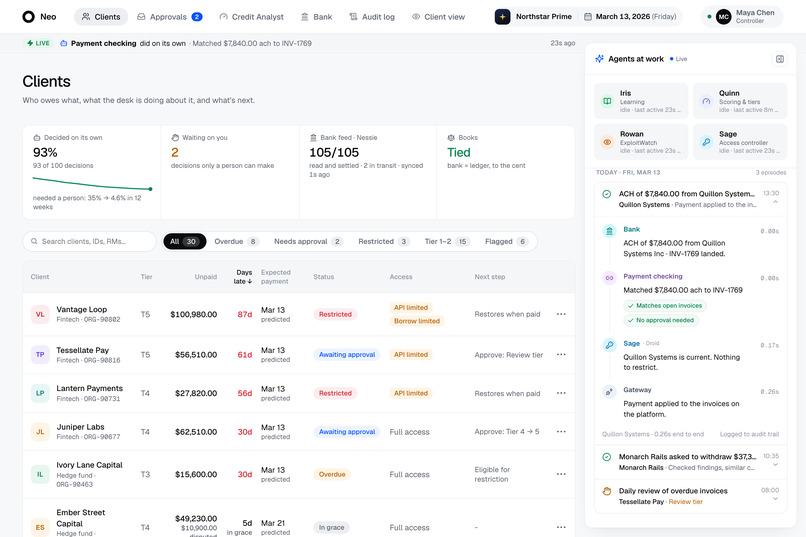Click the Review tier link
This screenshot has height=537, width=806.
(x=686, y=502)
